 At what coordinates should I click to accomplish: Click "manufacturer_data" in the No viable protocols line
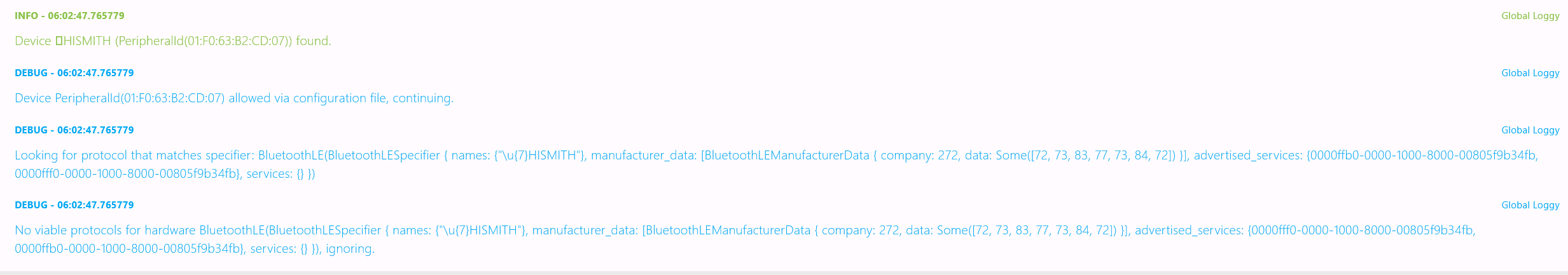tap(584, 231)
